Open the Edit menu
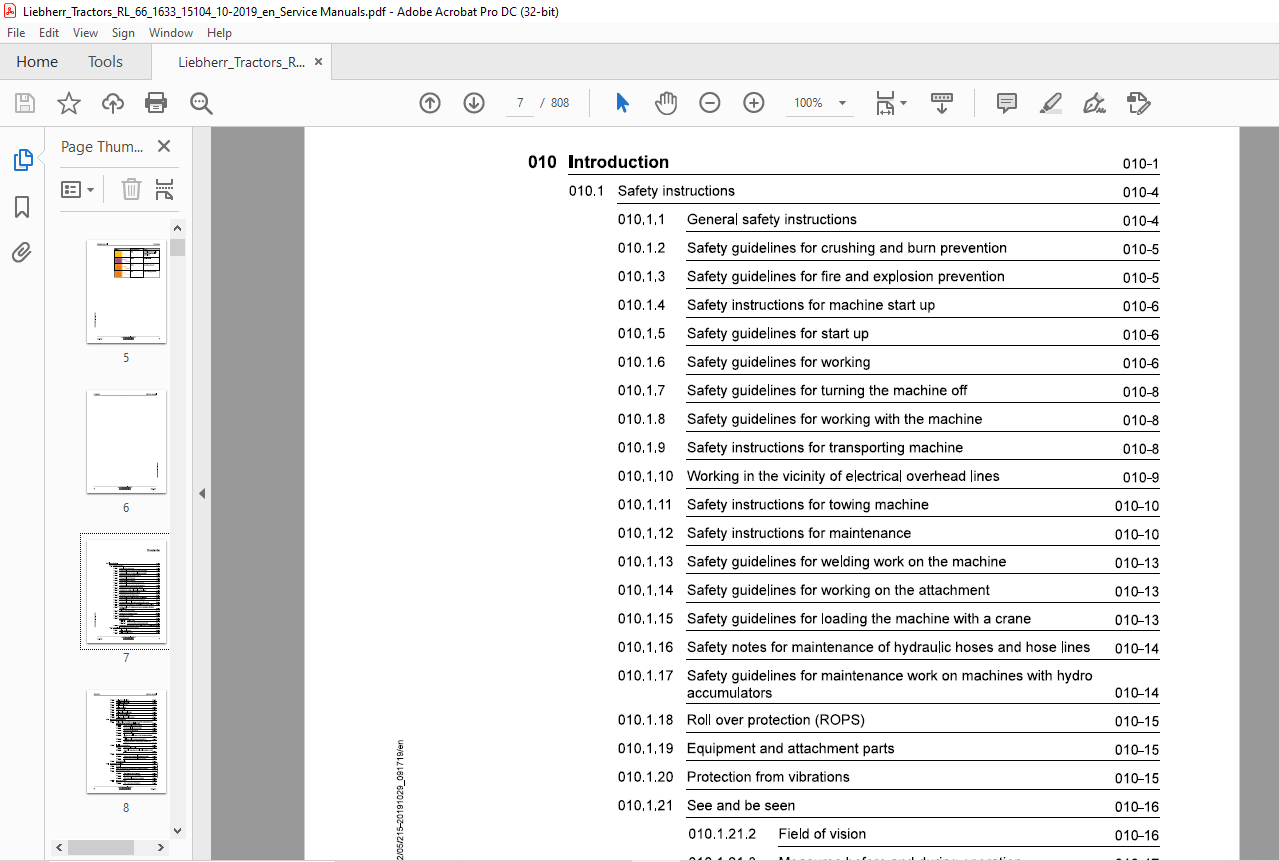This screenshot has height=862, width=1279. [x=49, y=33]
